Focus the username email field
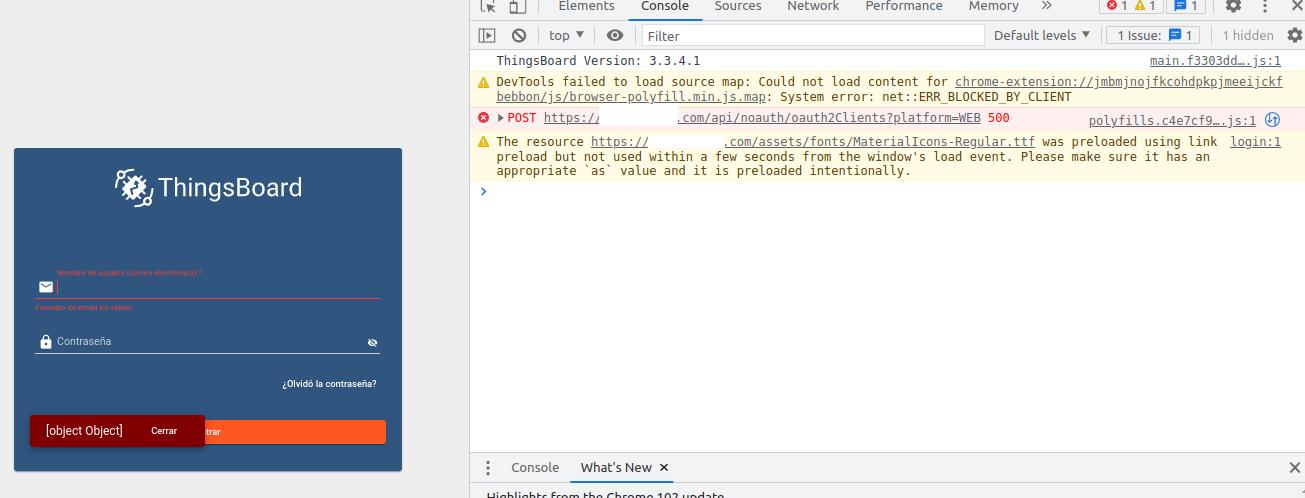 [218, 287]
